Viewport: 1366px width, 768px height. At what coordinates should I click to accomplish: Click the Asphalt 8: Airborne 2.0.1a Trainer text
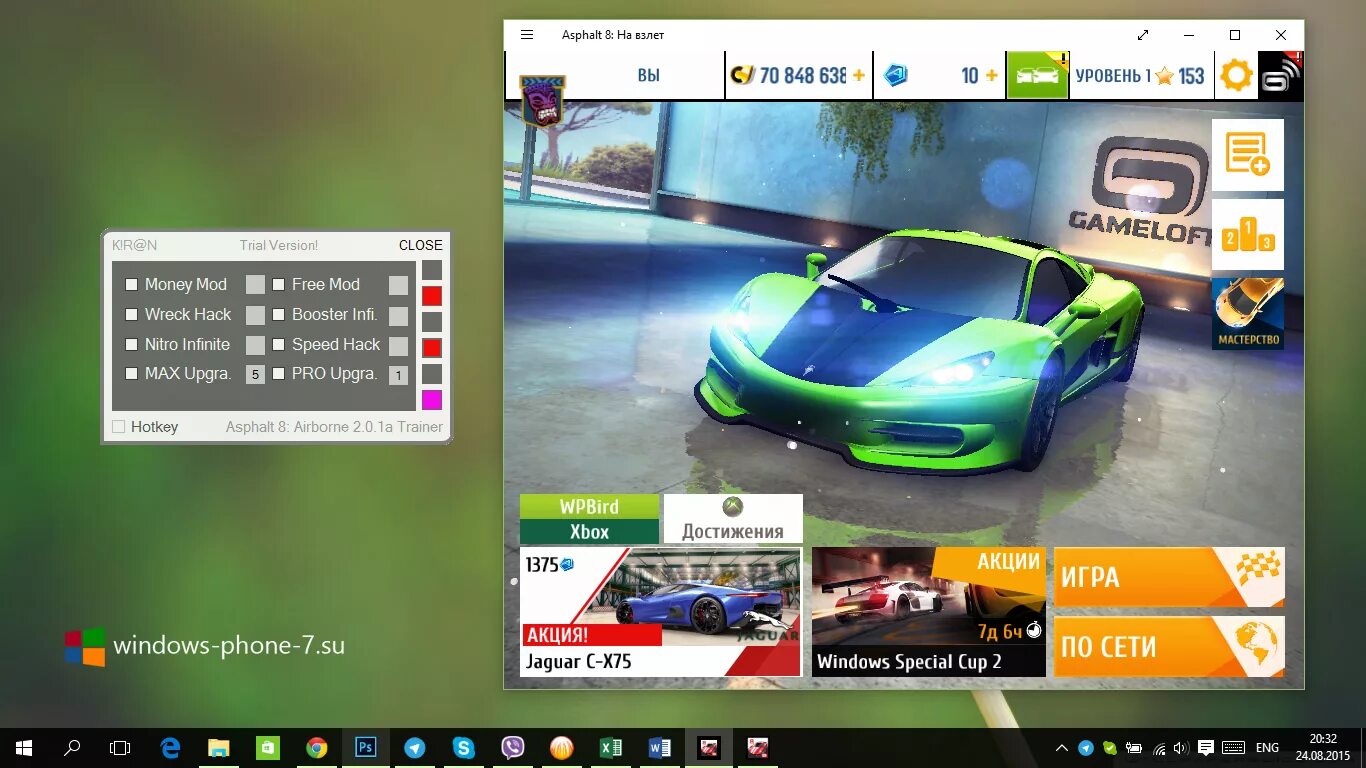tap(334, 427)
